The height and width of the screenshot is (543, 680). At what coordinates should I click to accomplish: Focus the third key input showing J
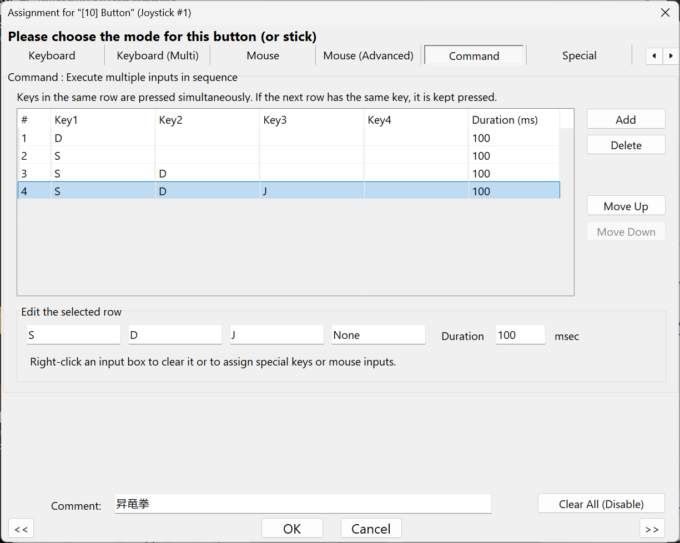pyautogui.click(x=277, y=335)
